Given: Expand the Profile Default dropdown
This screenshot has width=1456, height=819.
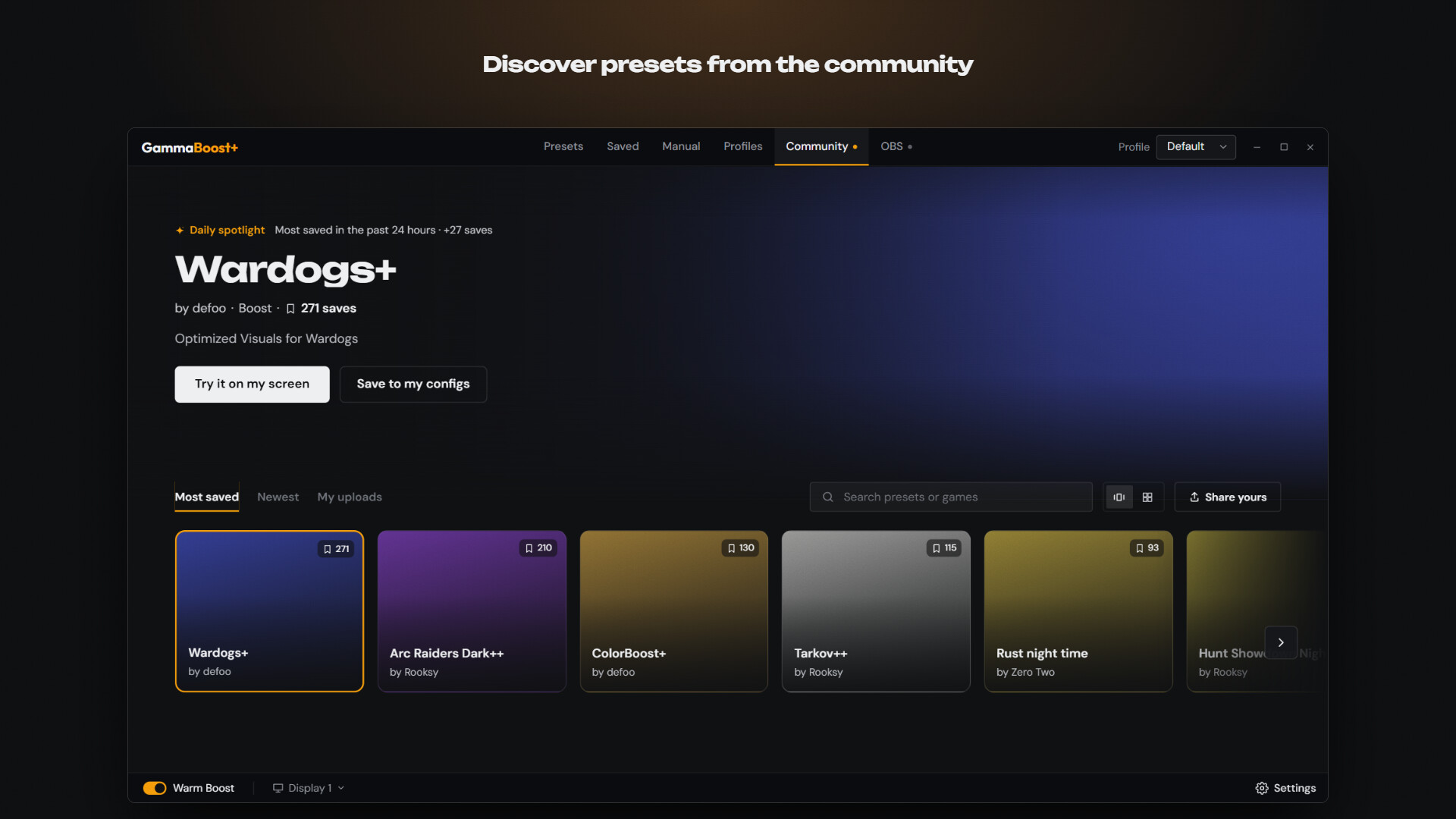Looking at the screenshot, I should [1196, 147].
